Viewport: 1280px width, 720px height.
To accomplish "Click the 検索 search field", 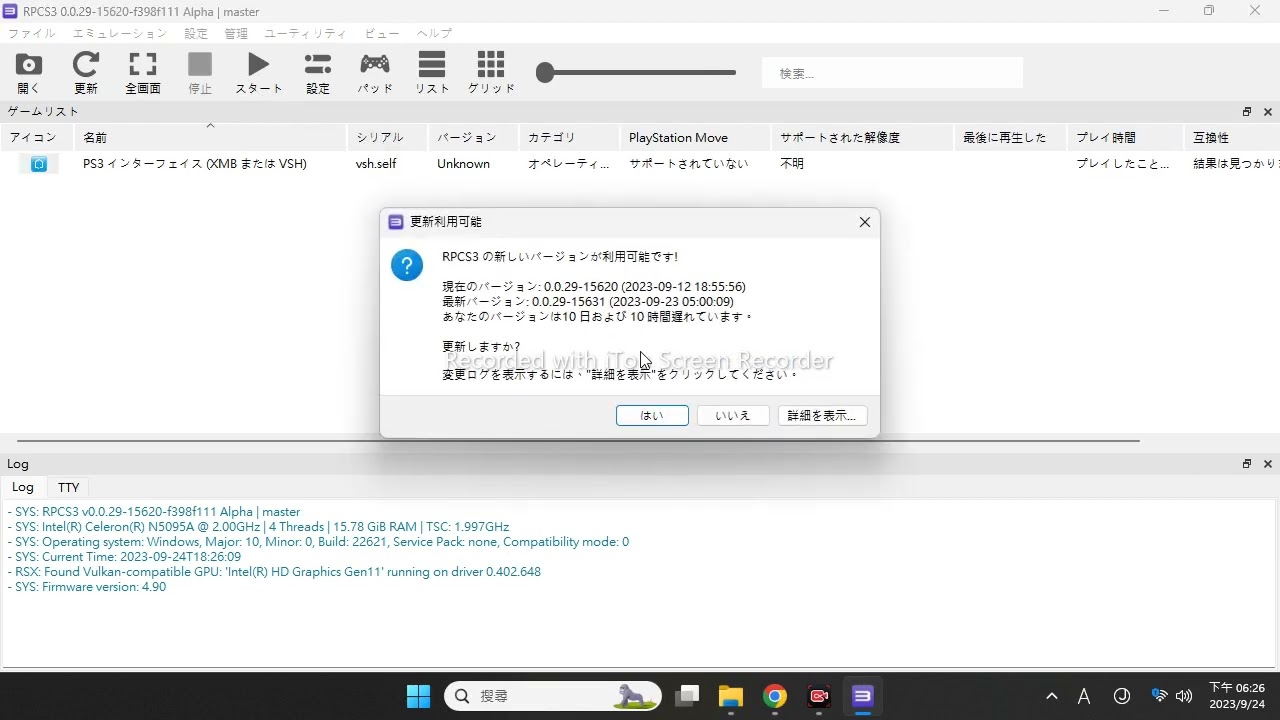I will click(892, 73).
